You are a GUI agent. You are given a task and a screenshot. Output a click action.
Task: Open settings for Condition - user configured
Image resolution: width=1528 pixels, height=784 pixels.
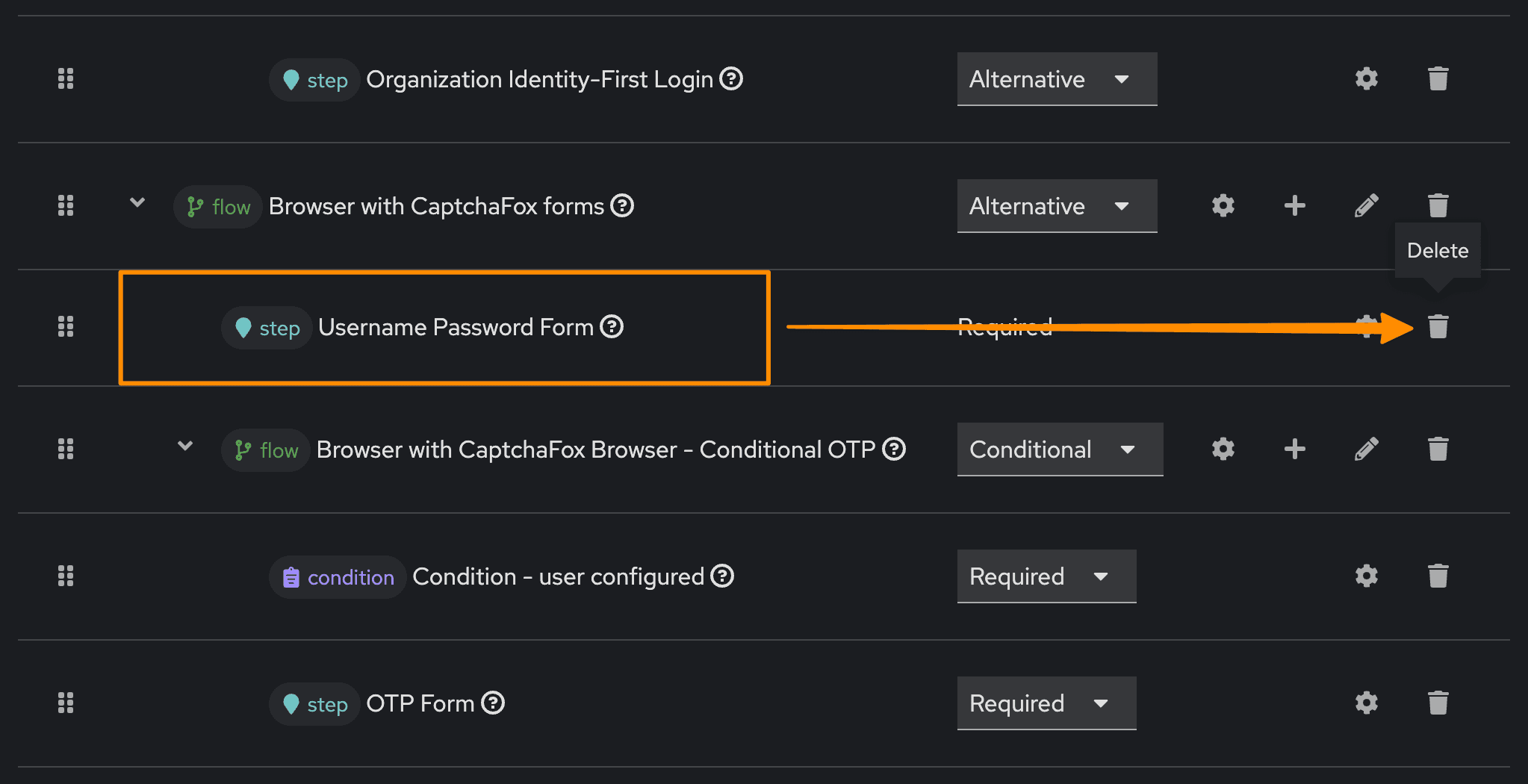coord(1366,576)
